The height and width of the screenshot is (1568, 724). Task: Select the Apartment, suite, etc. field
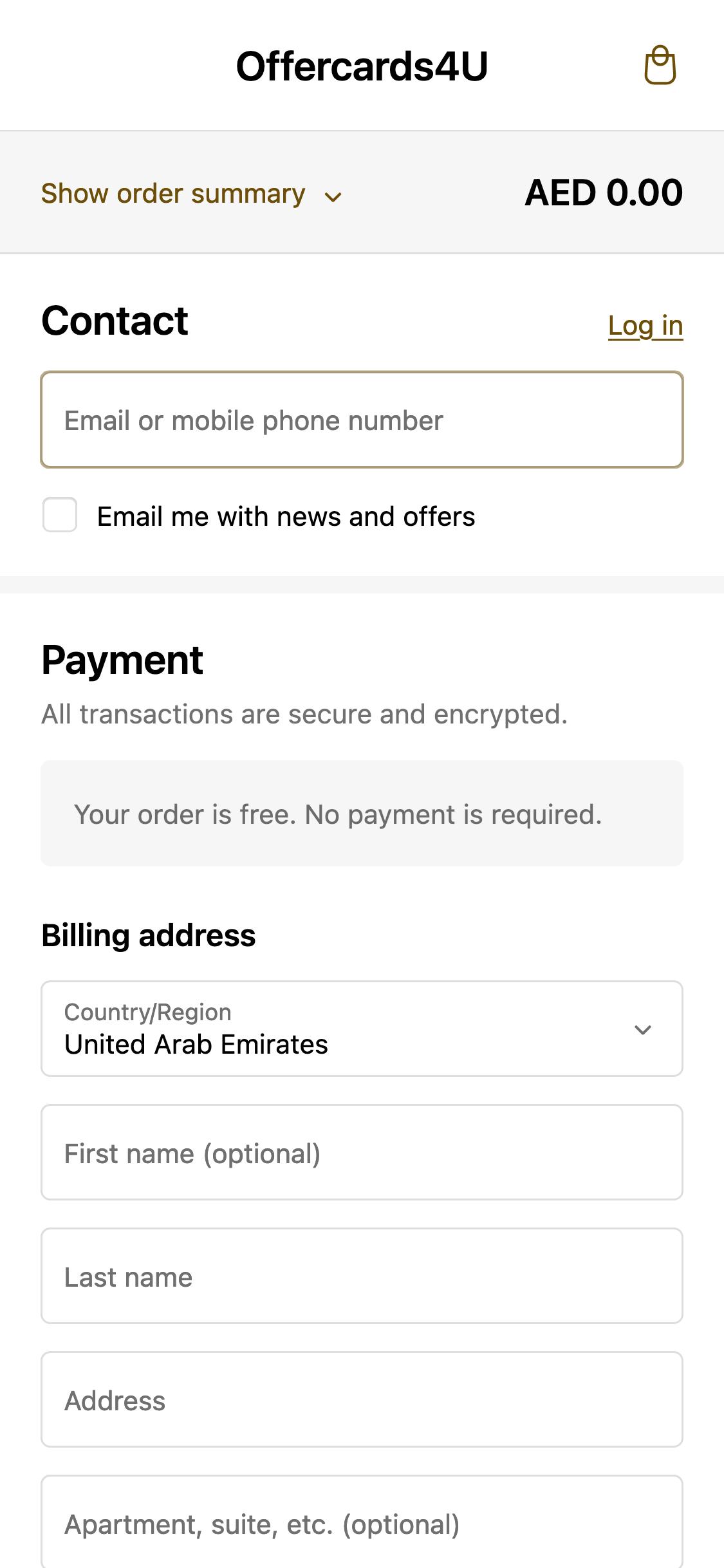(362, 1522)
